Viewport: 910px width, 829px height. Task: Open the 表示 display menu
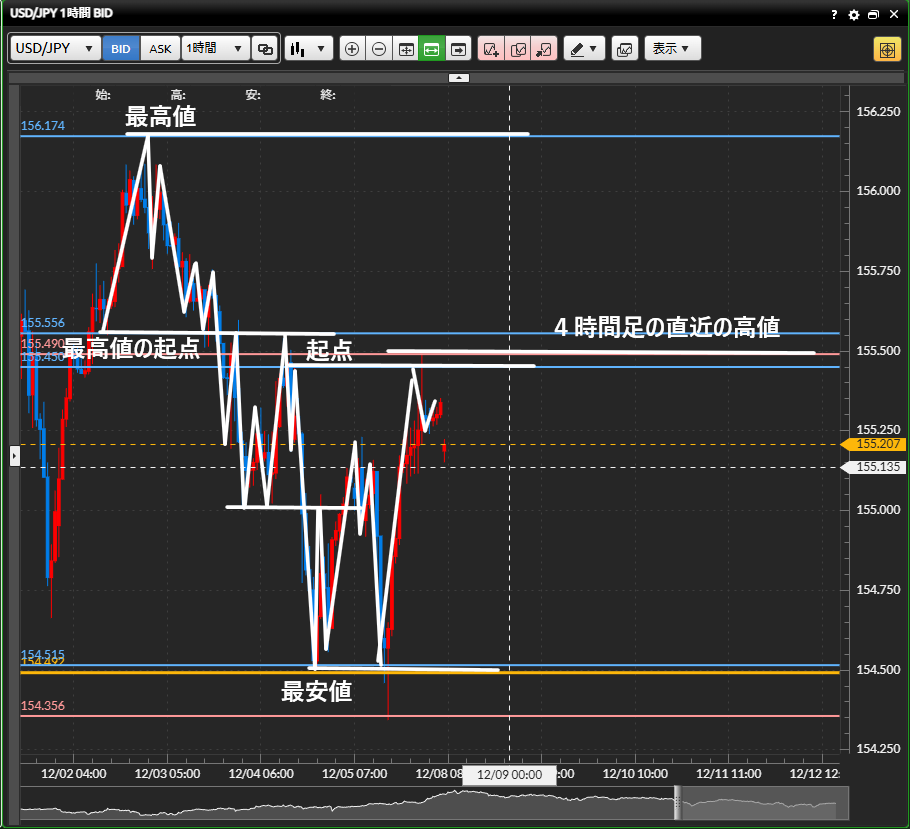(x=672, y=48)
